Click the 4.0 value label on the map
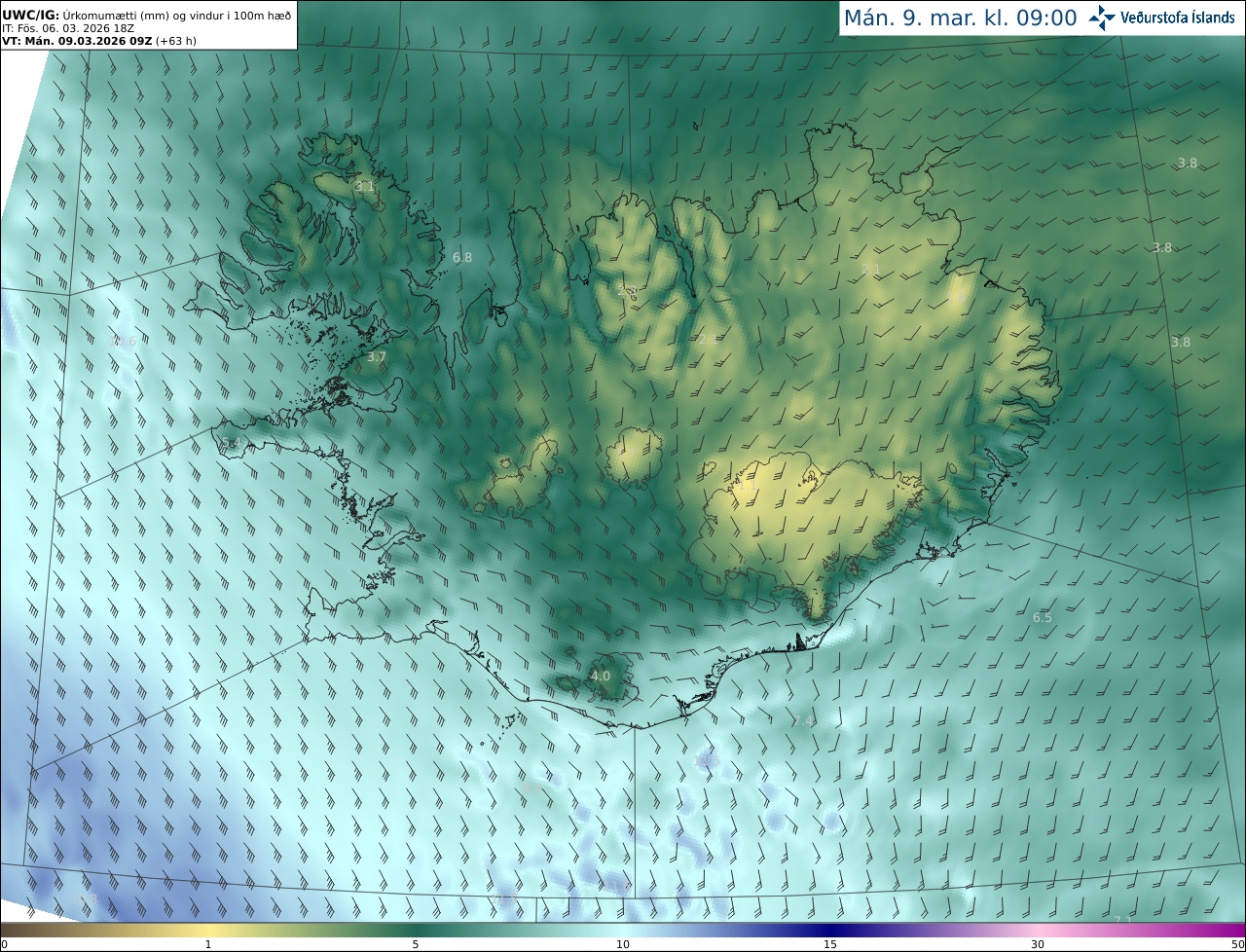This screenshot has width=1246, height=952. 601,676
